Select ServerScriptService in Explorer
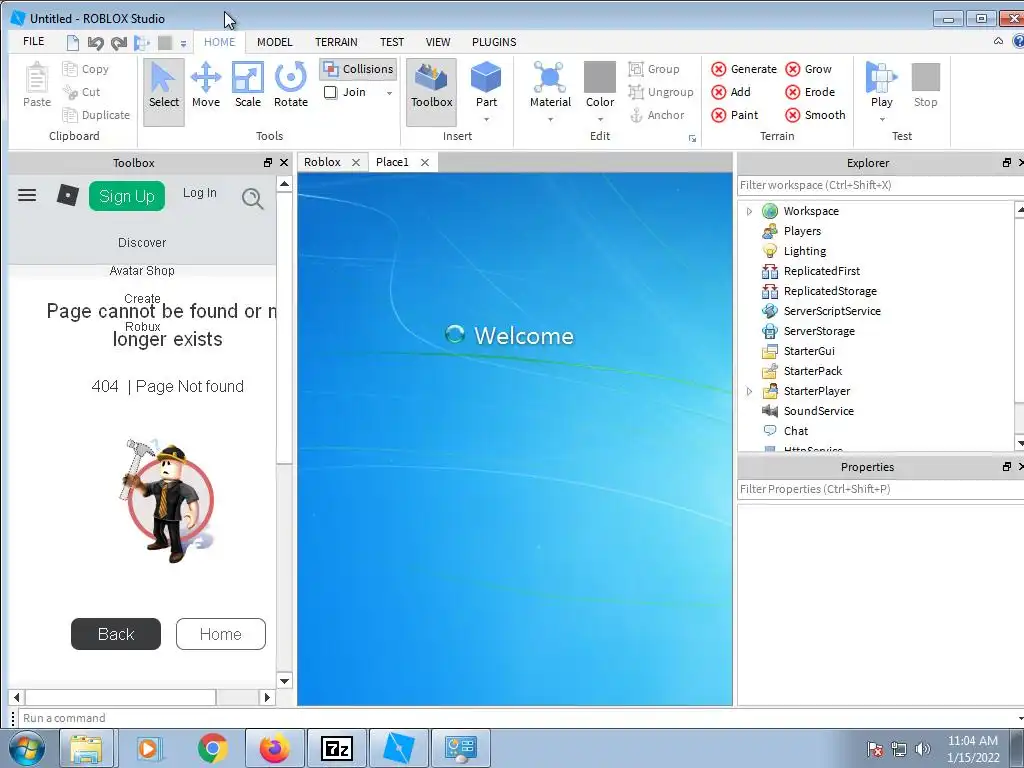Viewport: 1024px width, 768px height. click(831, 312)
